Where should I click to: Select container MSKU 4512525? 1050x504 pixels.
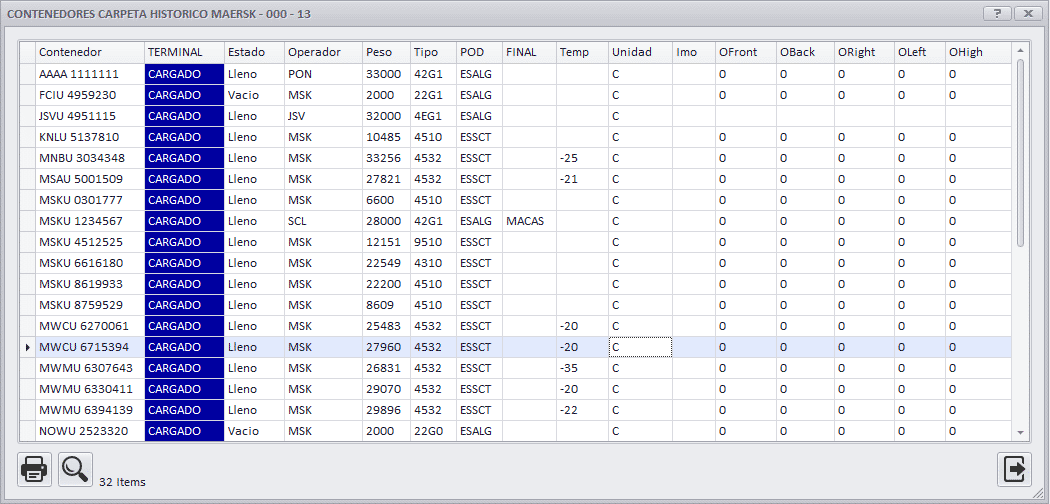click(x=90, y=242)
